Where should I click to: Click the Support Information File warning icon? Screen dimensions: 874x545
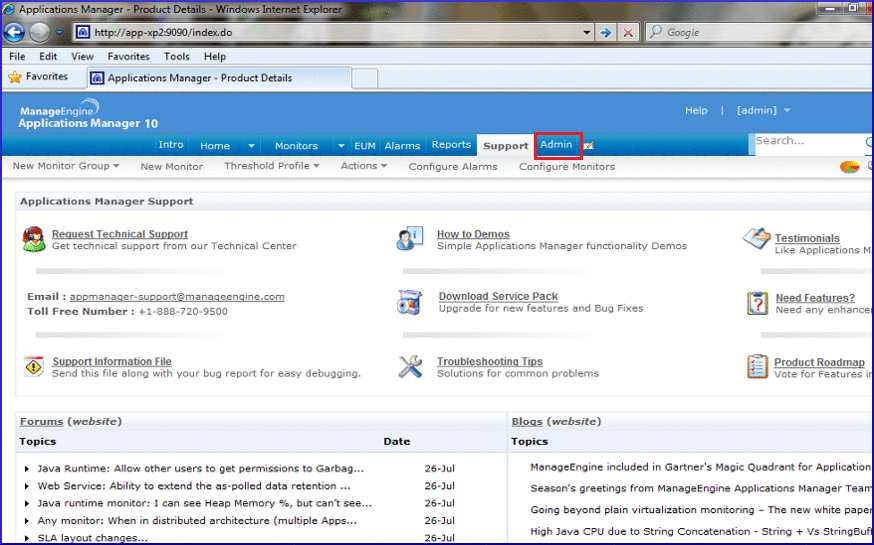[x=34, y=366]
